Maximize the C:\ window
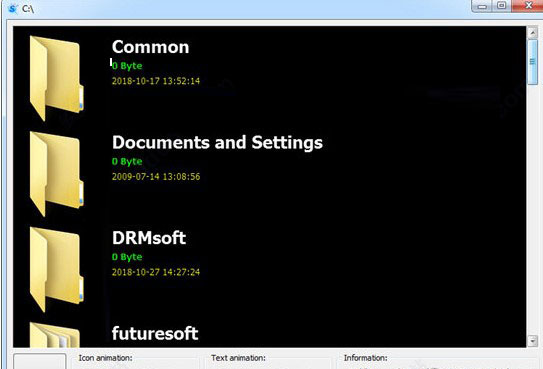 [501, 6]
